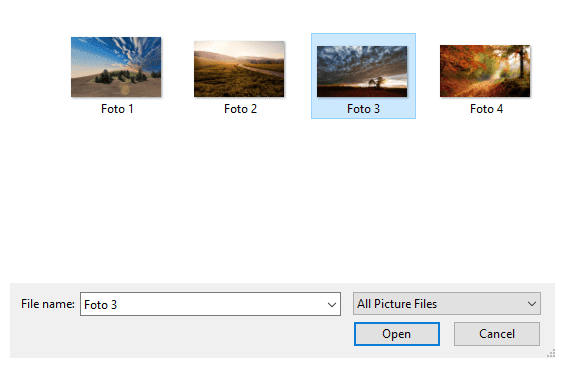Select the Foto 1 thumbnail image
This screenshot has width=584, height=392.
tap(116, 67)
